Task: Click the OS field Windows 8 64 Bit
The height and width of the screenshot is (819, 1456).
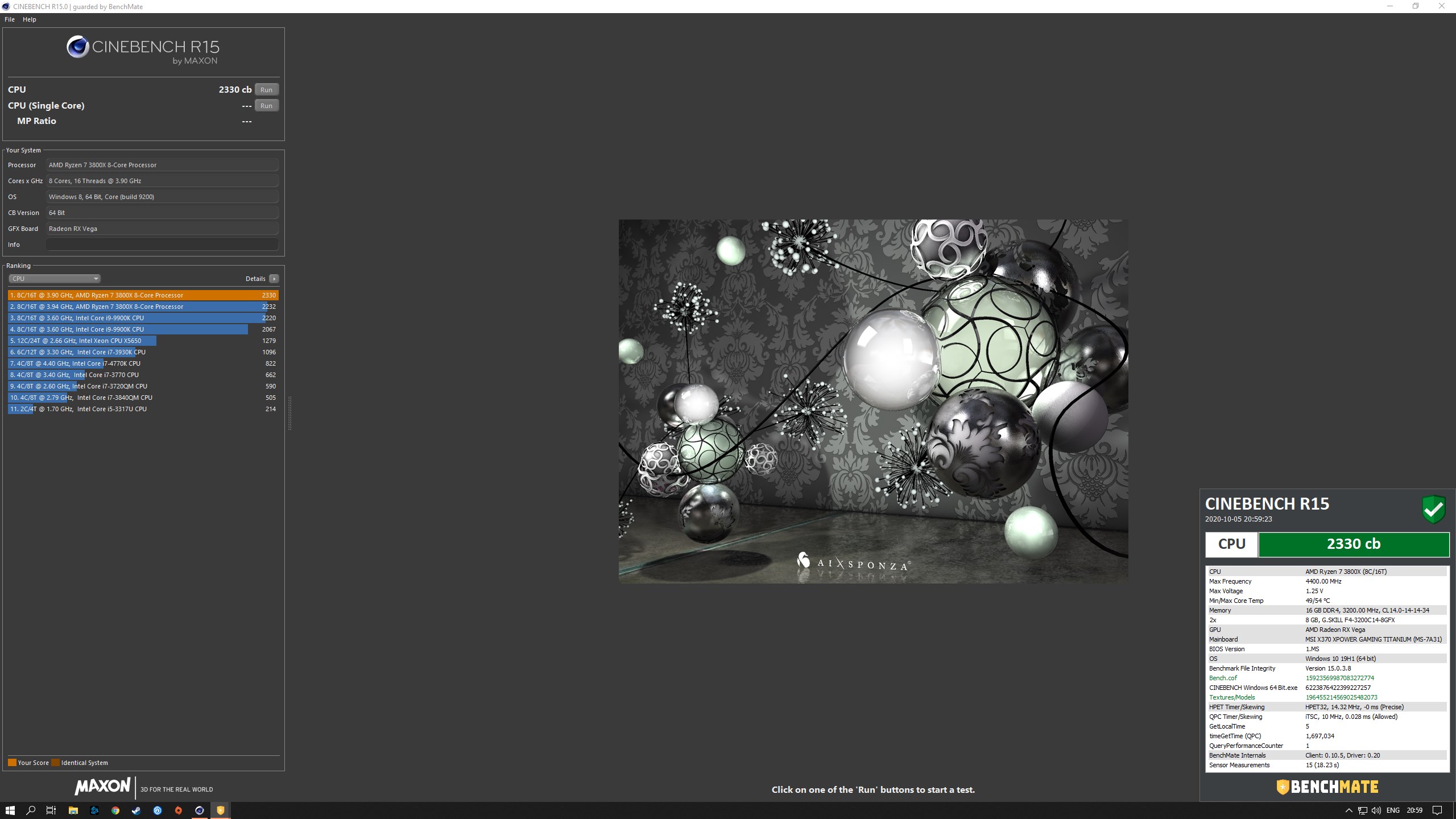Action: [x=162, y=197]
